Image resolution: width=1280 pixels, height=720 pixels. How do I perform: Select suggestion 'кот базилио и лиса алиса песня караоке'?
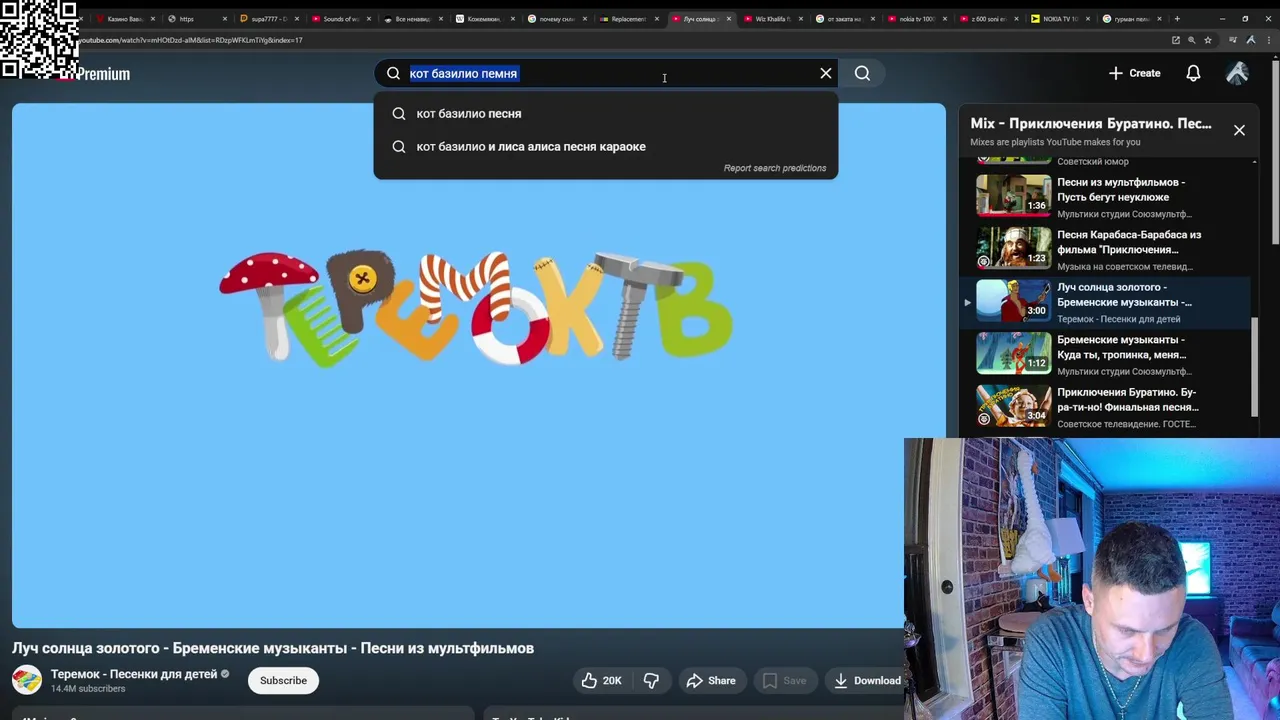tap(605, 147)
